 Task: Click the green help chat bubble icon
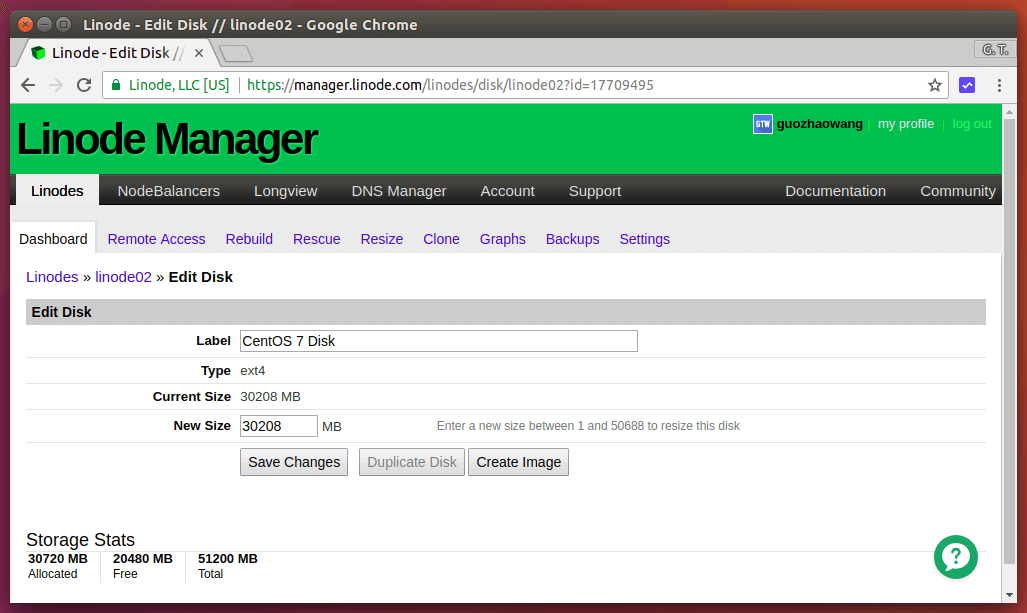(955, 557)
